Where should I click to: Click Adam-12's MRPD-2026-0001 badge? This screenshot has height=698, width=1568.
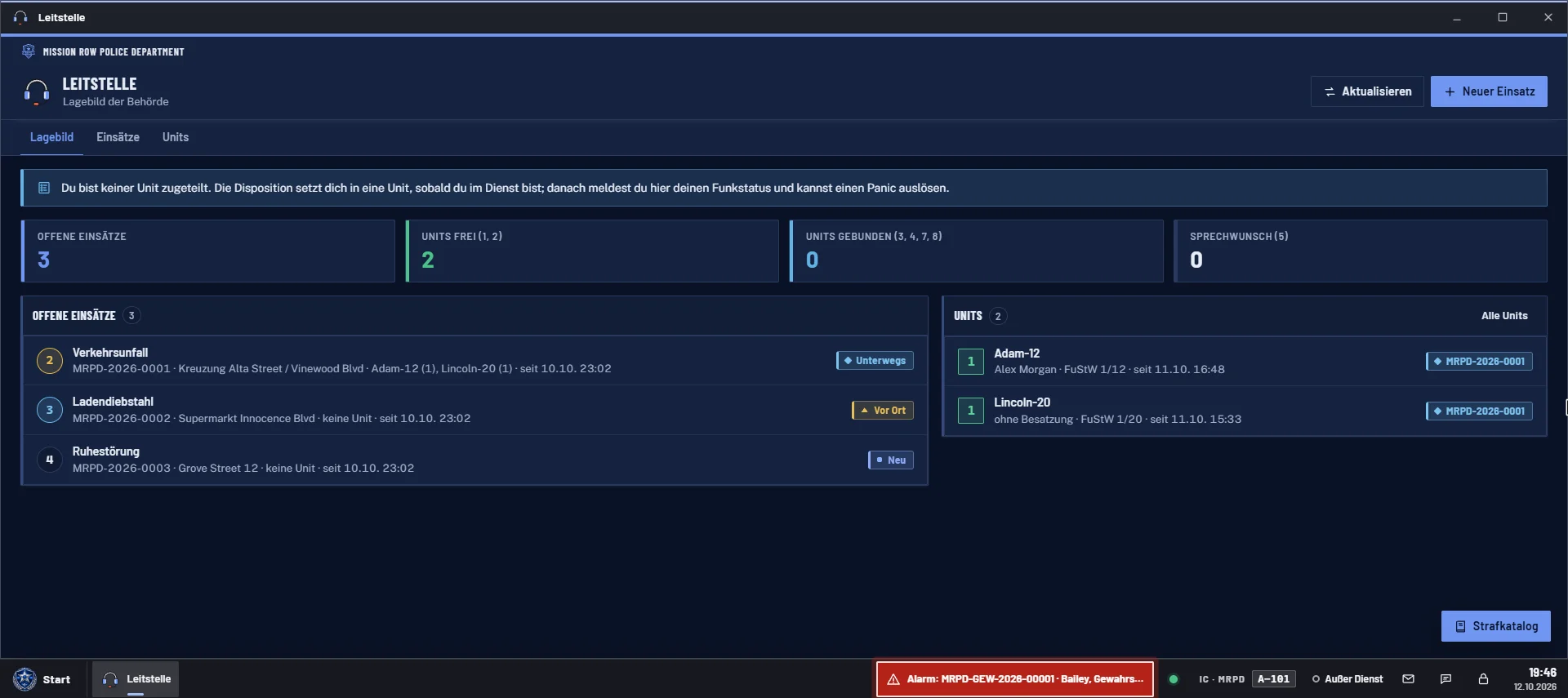click(x=1479, y=362)
